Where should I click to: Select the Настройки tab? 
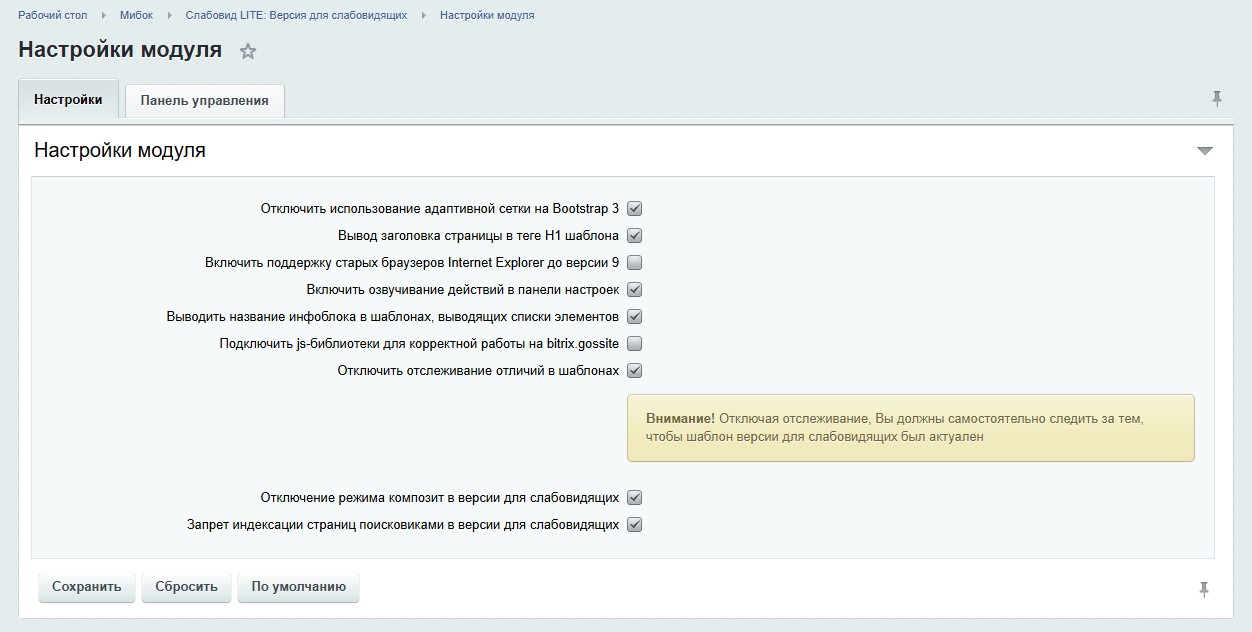[68, 100]
